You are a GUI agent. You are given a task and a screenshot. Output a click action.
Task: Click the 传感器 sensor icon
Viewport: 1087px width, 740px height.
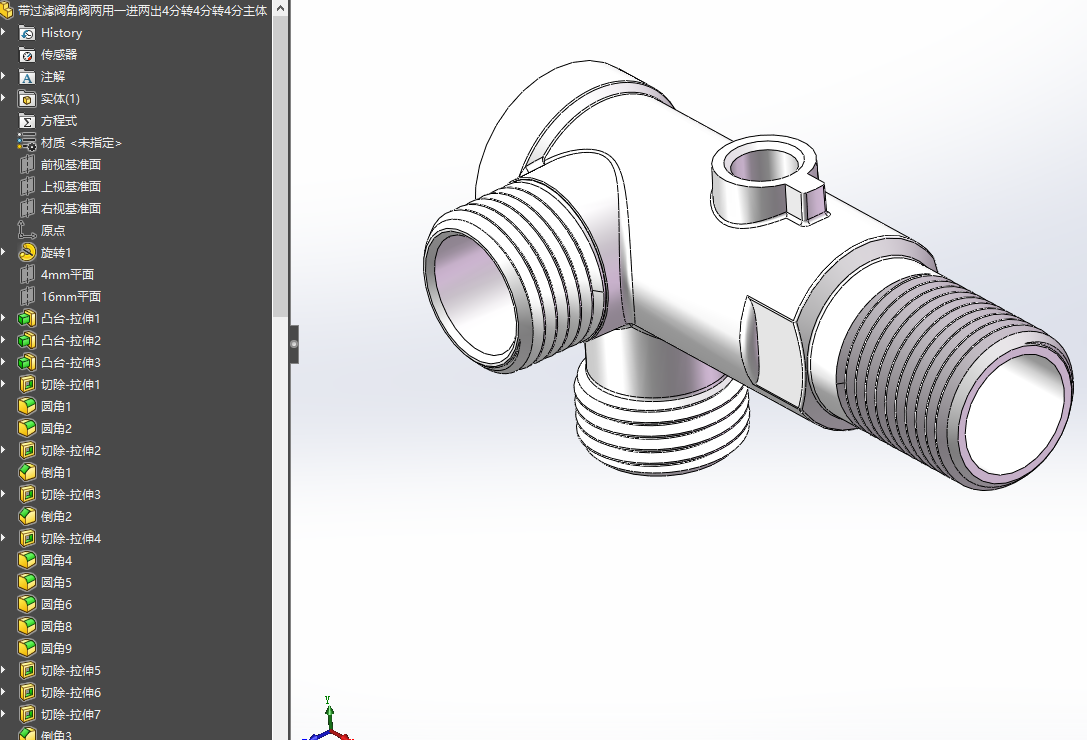pos(26,55)
